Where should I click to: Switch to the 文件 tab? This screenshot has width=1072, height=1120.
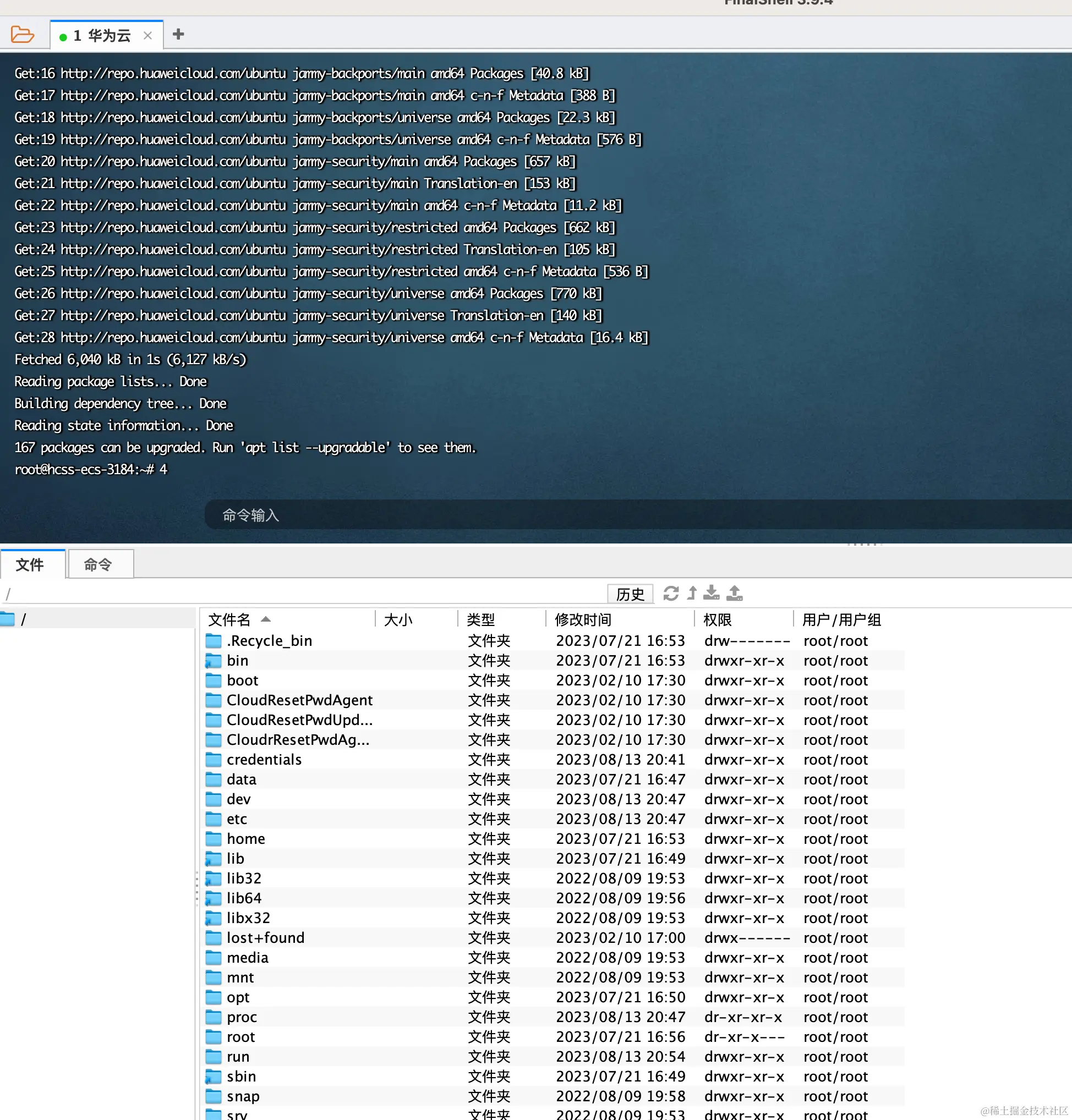pos(32,564)
